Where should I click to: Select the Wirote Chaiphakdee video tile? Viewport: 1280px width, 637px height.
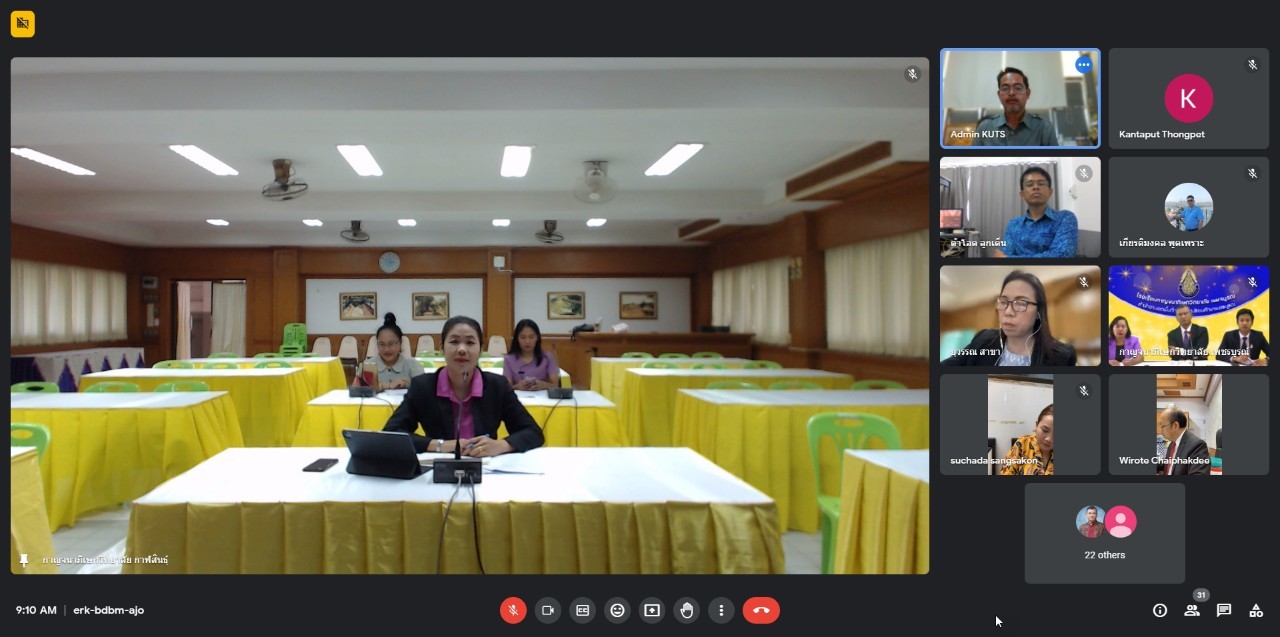point(1188,424)
